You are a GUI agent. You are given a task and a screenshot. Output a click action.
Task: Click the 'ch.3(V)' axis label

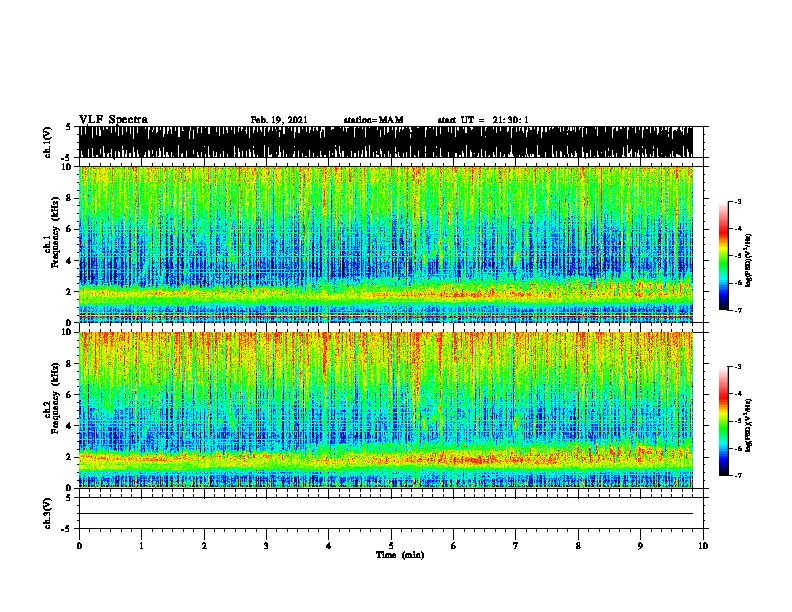tap(48, 513)
